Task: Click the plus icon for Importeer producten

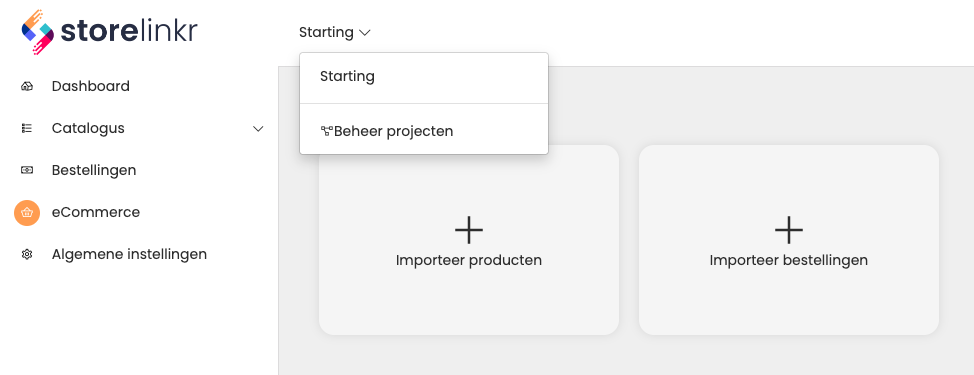Action: click(x=469, y=230)
